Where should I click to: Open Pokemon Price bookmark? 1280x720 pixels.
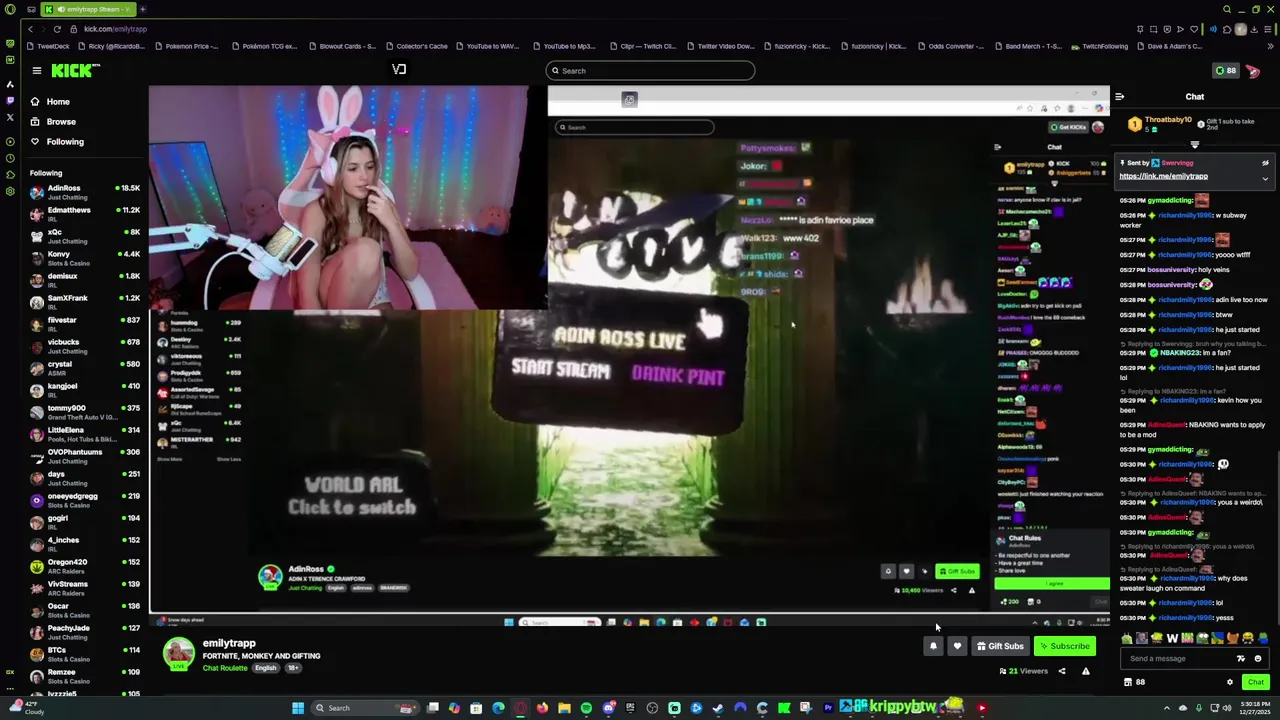tap(185, 46)
